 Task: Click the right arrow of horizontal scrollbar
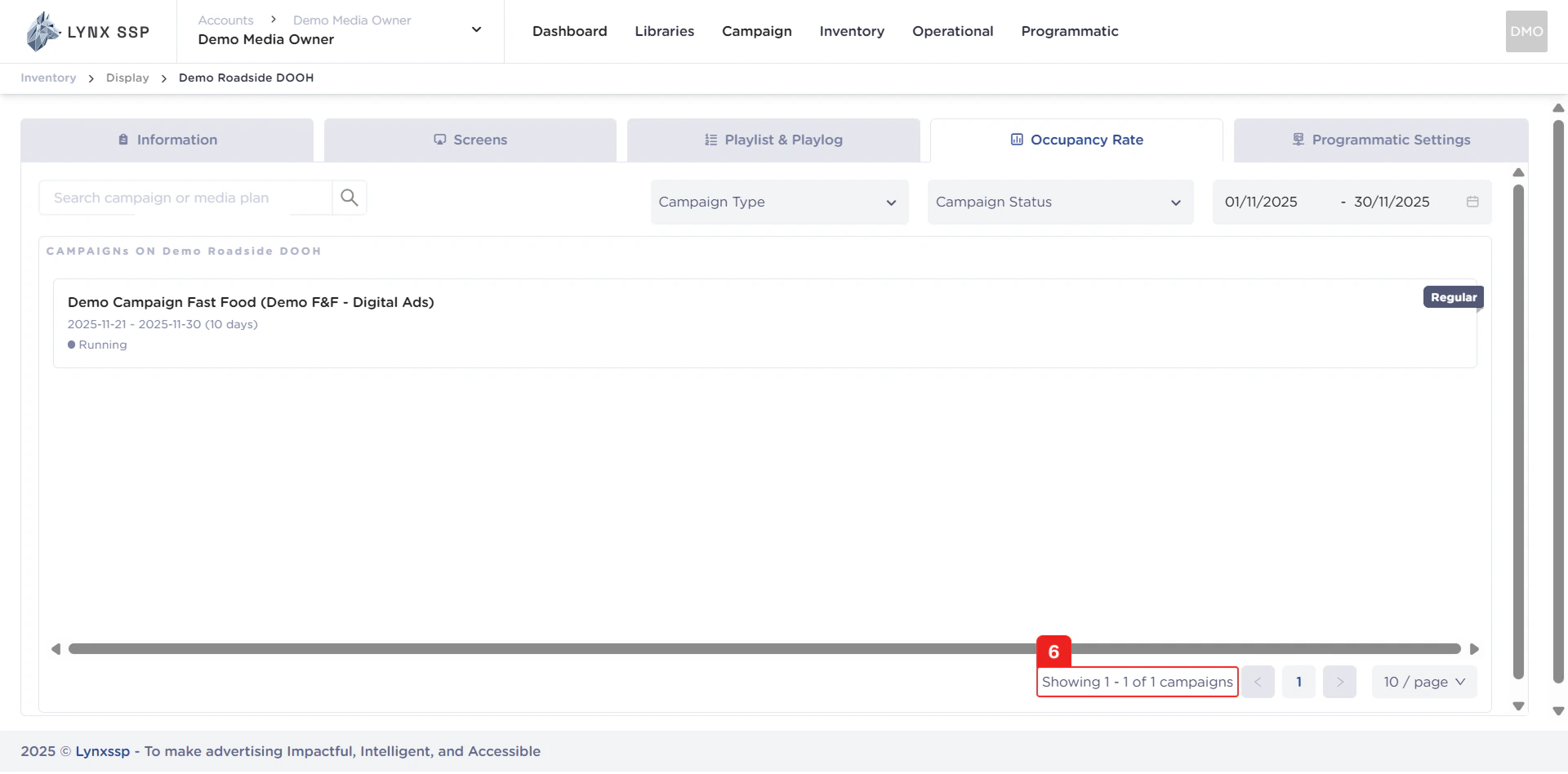pos(1474,649)
